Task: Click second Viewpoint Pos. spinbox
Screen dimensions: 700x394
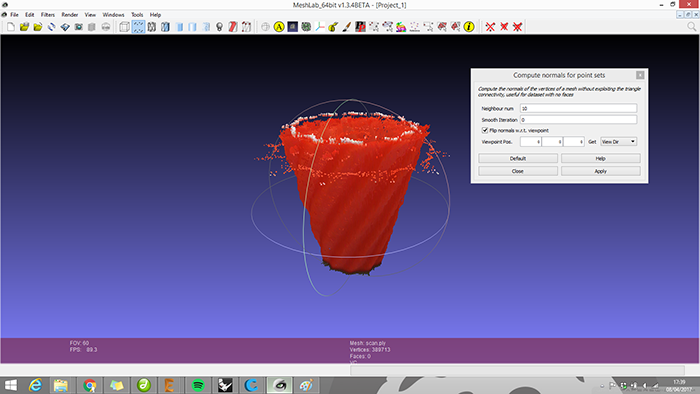Action: tap(552, 141)
